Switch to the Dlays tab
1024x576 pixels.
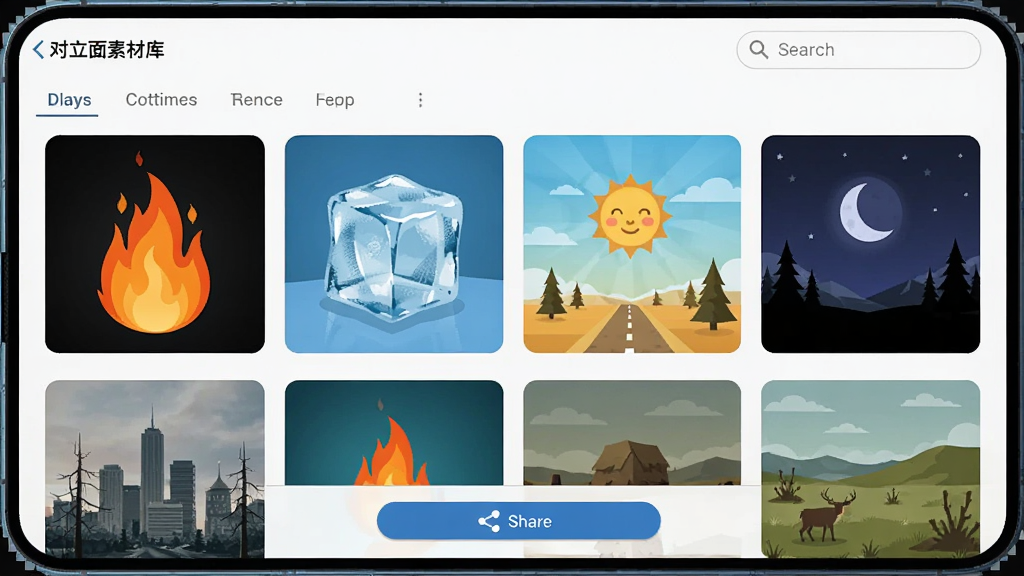click(x=69, y=100)
